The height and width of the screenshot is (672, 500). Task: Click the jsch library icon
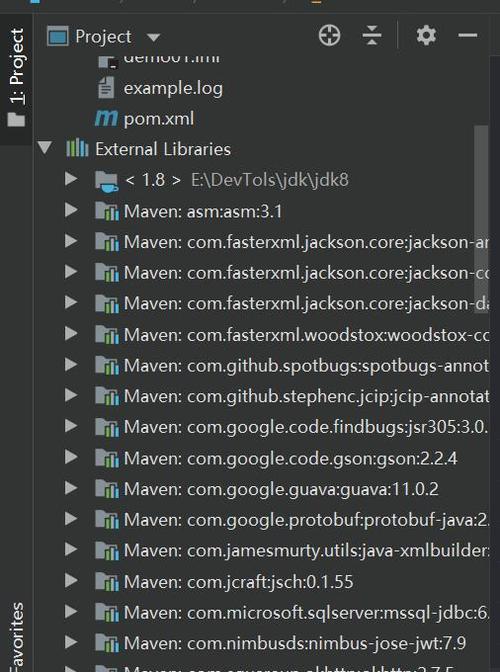pyautogui.click(x=106, y=582)
